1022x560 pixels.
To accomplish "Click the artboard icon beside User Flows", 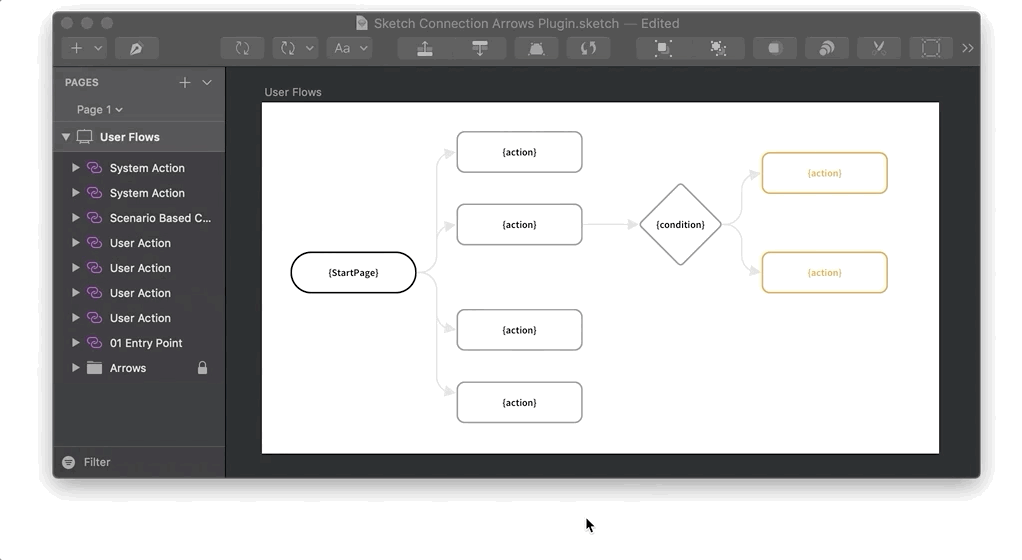I will click(85, 137).
